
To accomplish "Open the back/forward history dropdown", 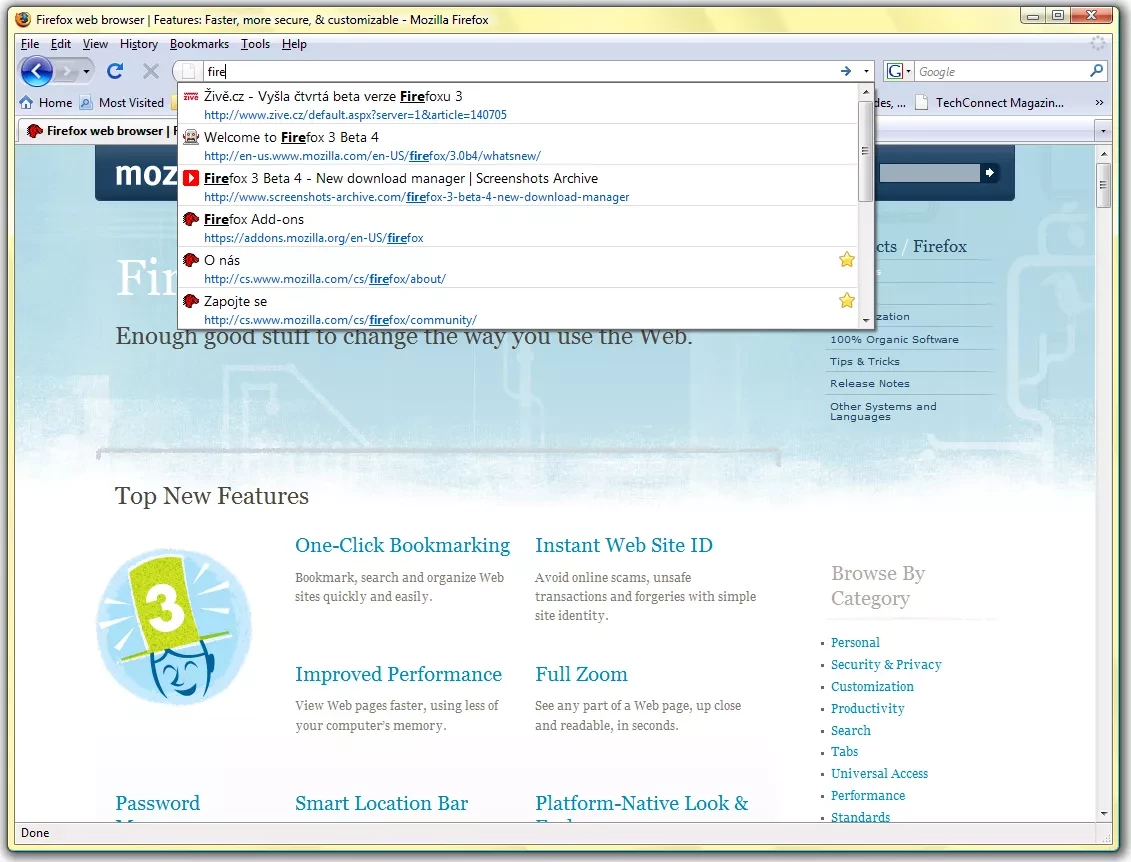I will point(87,71).
